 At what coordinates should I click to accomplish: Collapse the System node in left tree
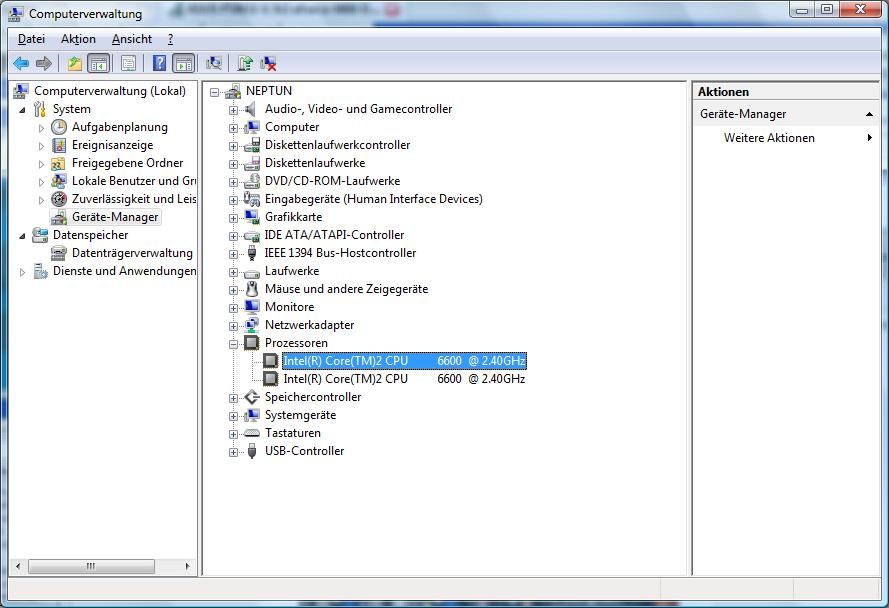point(22,109)
